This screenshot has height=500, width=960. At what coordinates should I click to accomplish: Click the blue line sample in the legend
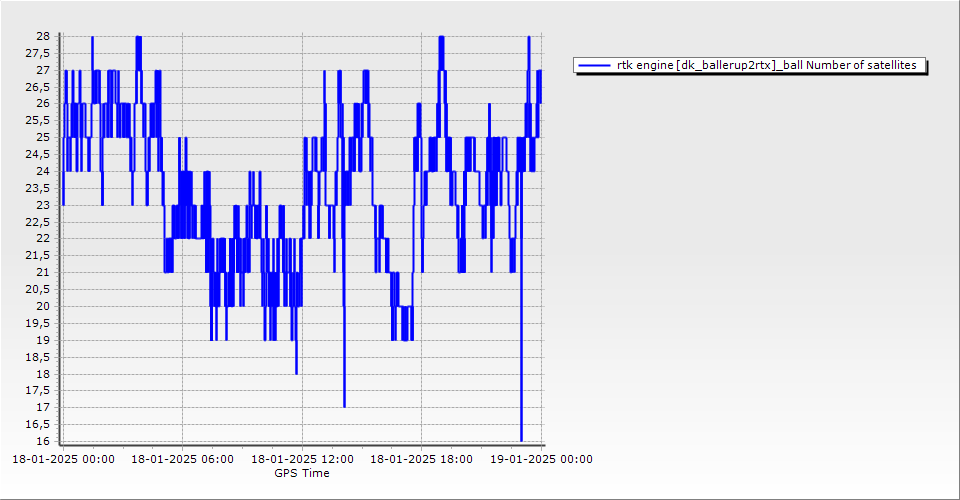click(594, 65)
